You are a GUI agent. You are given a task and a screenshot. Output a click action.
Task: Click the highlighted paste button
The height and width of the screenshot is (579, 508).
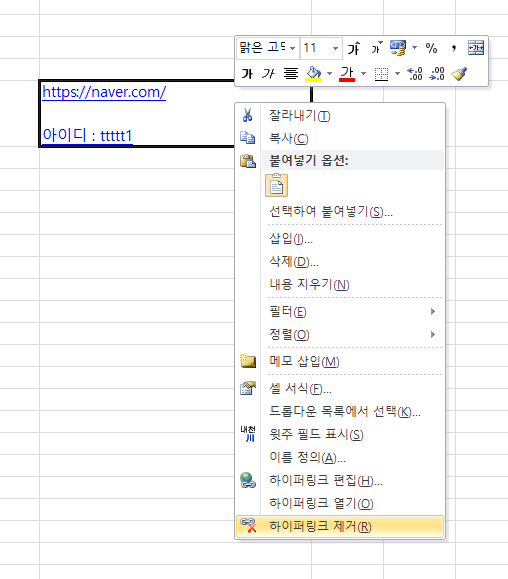click(277, 185)
